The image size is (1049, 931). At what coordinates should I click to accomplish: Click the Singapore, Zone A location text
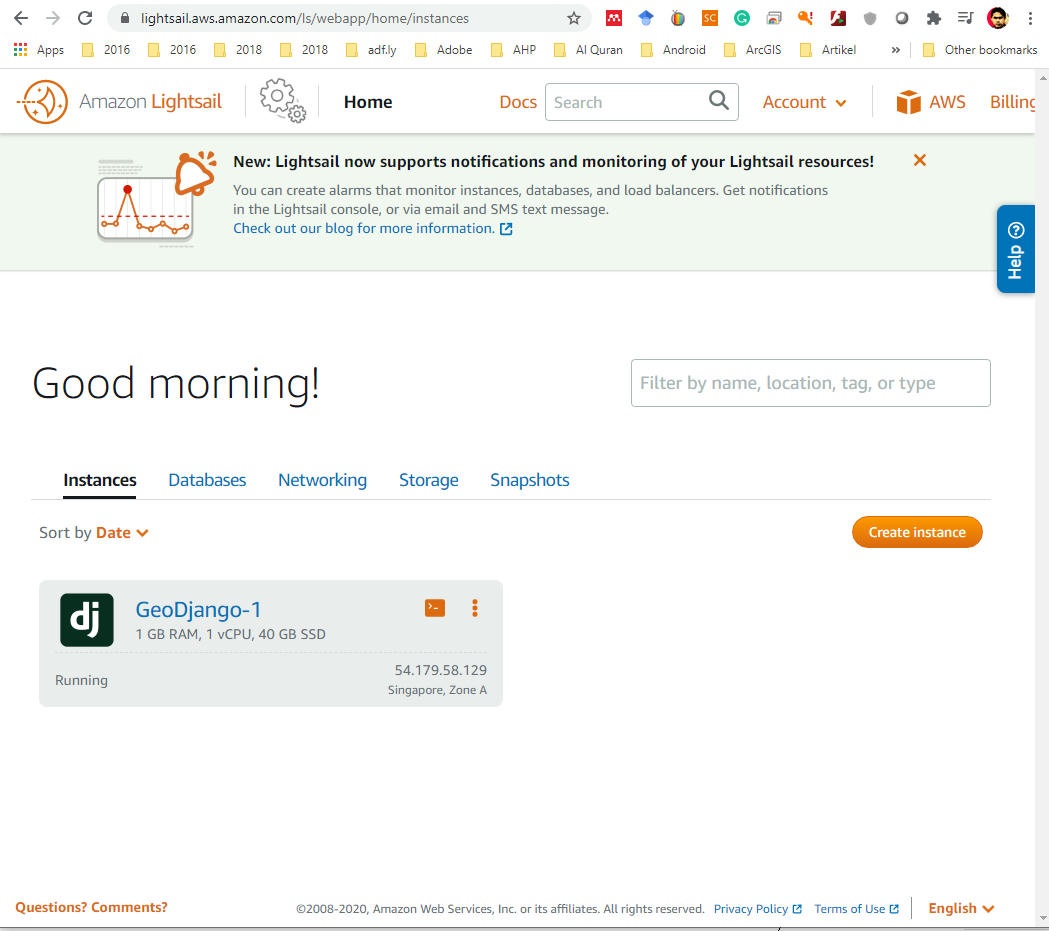click(437, 690)
